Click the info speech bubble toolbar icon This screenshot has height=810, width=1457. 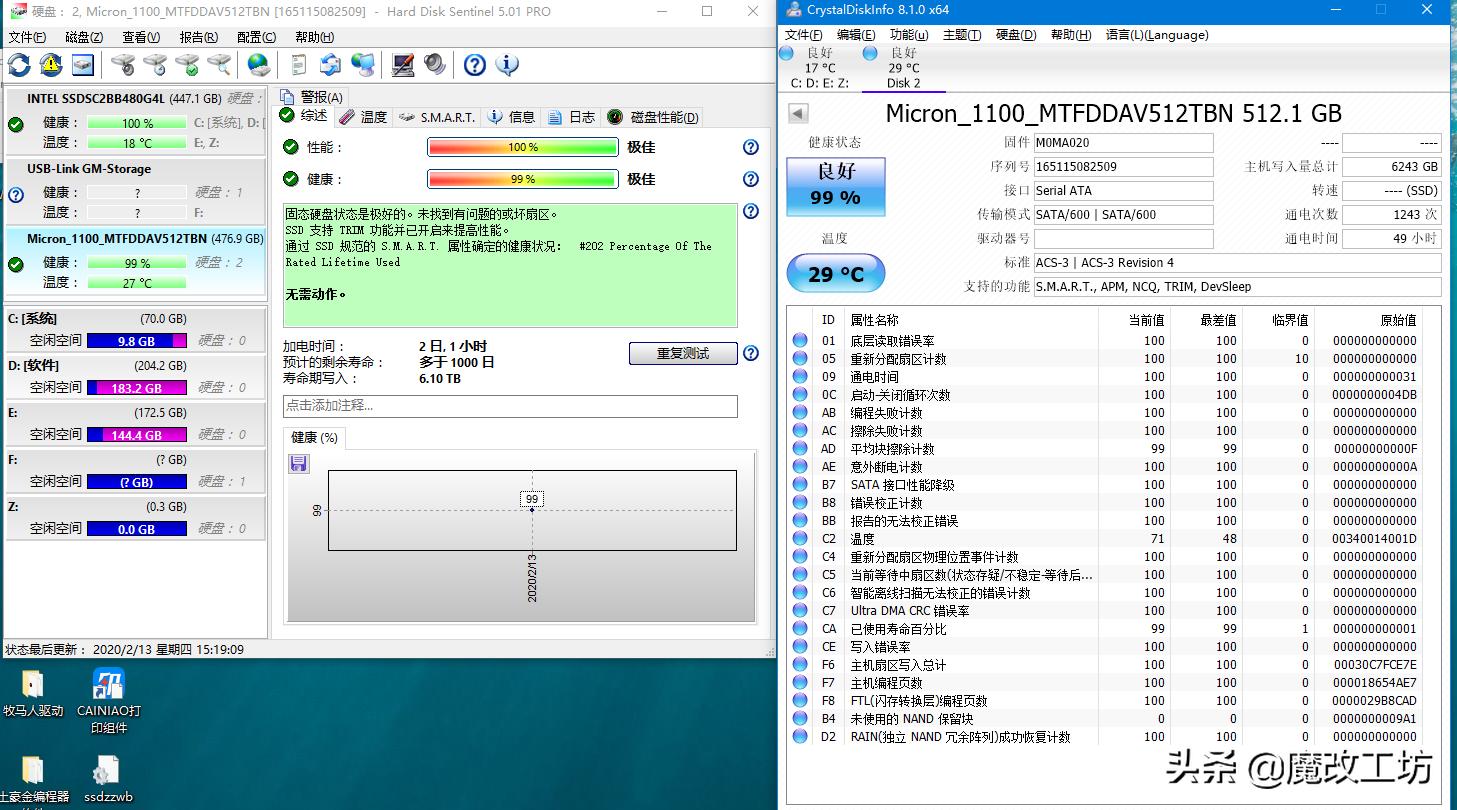coord(508,64)
